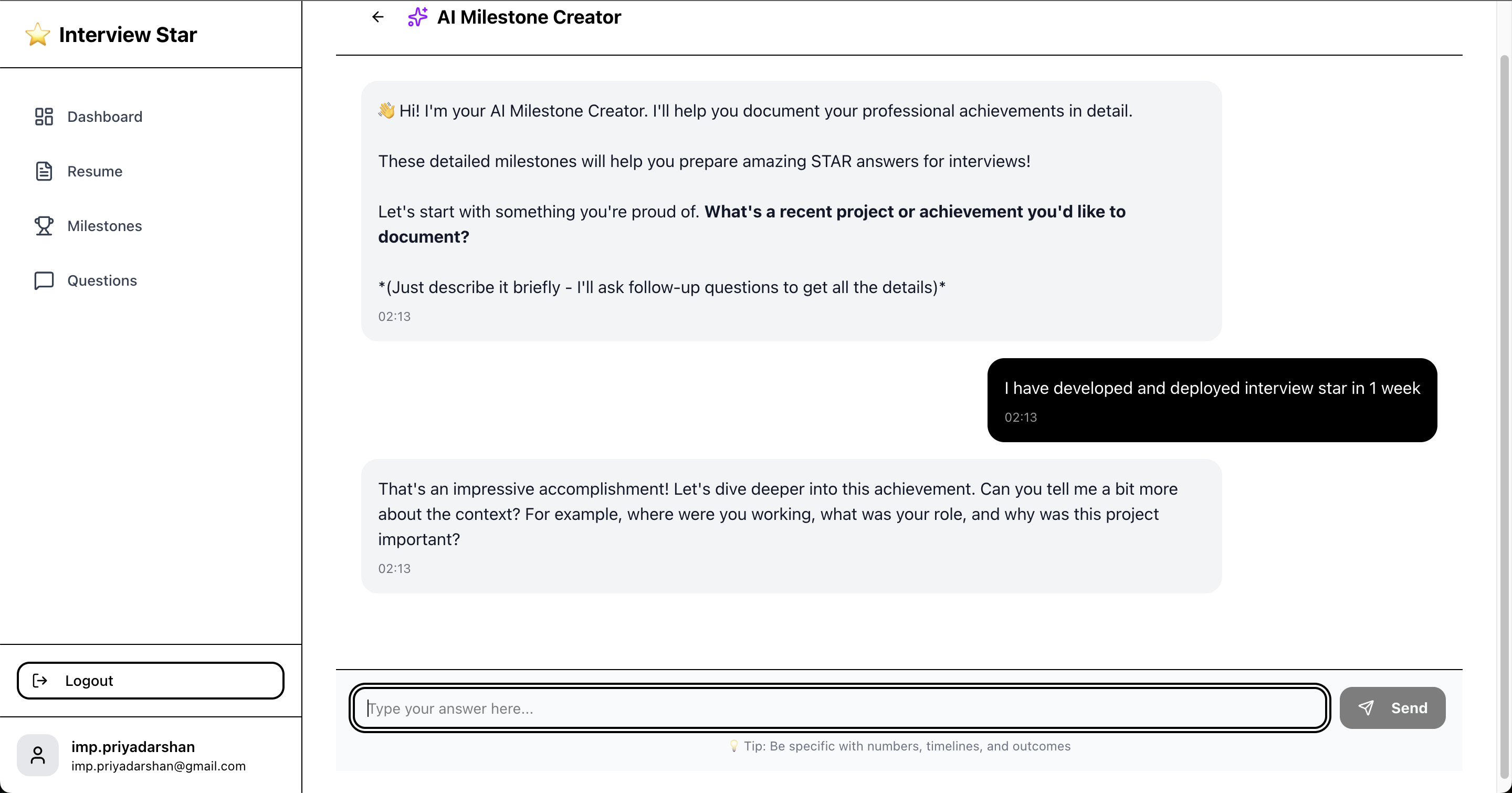Open the Resume document icon
Viewport: 1512px width, 793px height.
(x=44, y=171)
